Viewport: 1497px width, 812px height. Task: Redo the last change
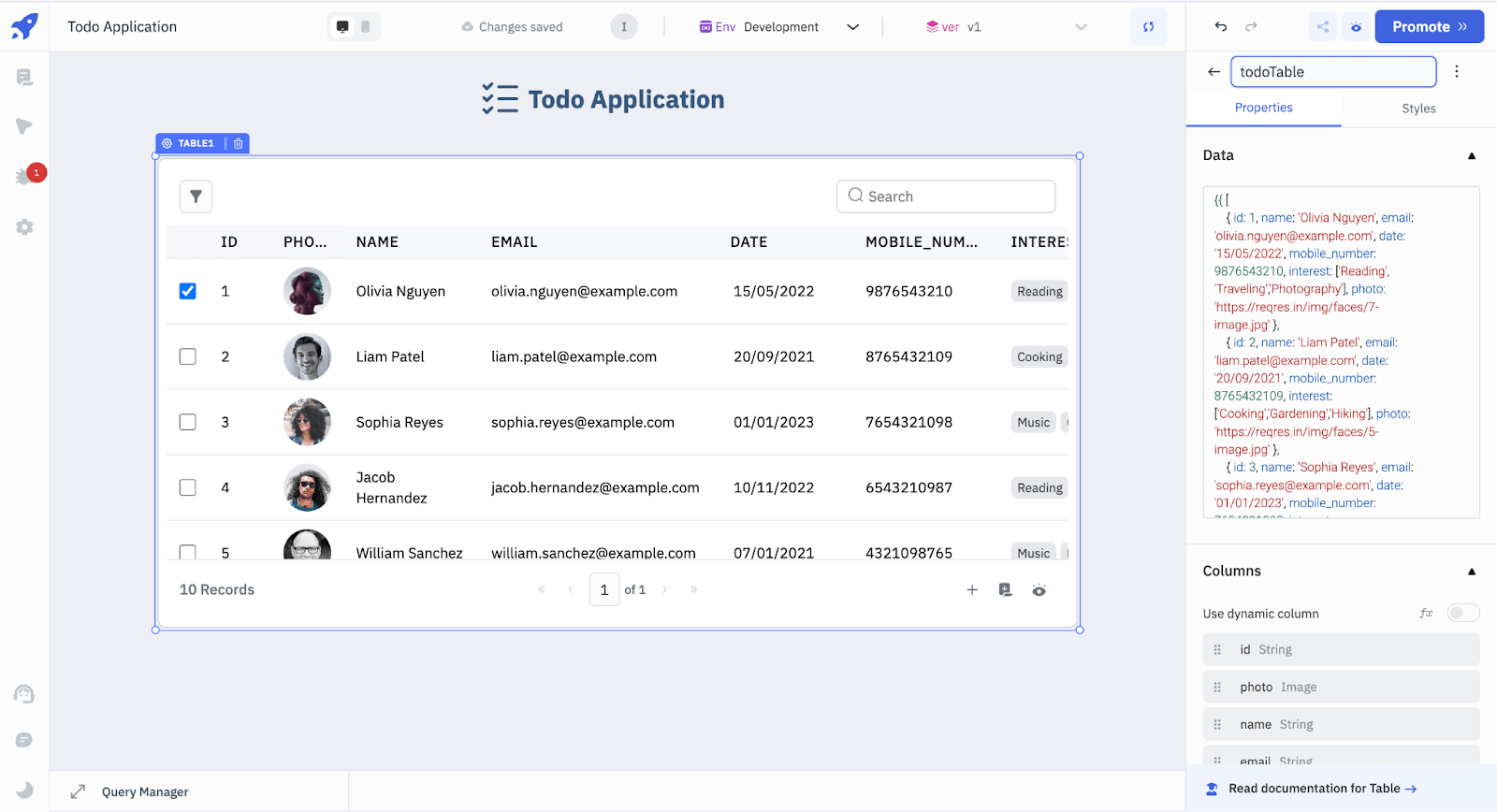click(1251, 27)
